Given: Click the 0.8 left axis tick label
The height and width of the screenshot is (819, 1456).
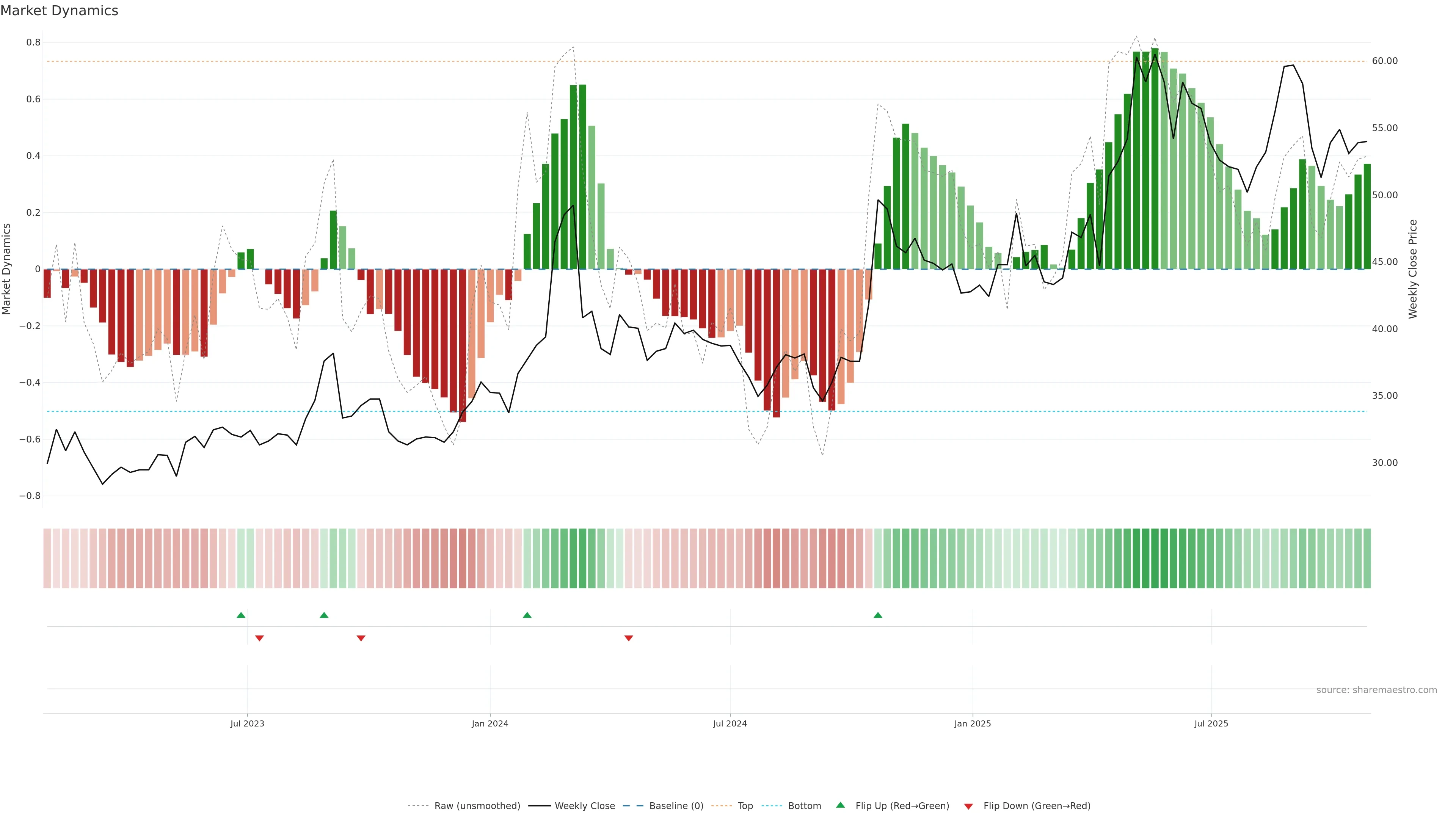Looking at the screenshot, I should point(33,42).
